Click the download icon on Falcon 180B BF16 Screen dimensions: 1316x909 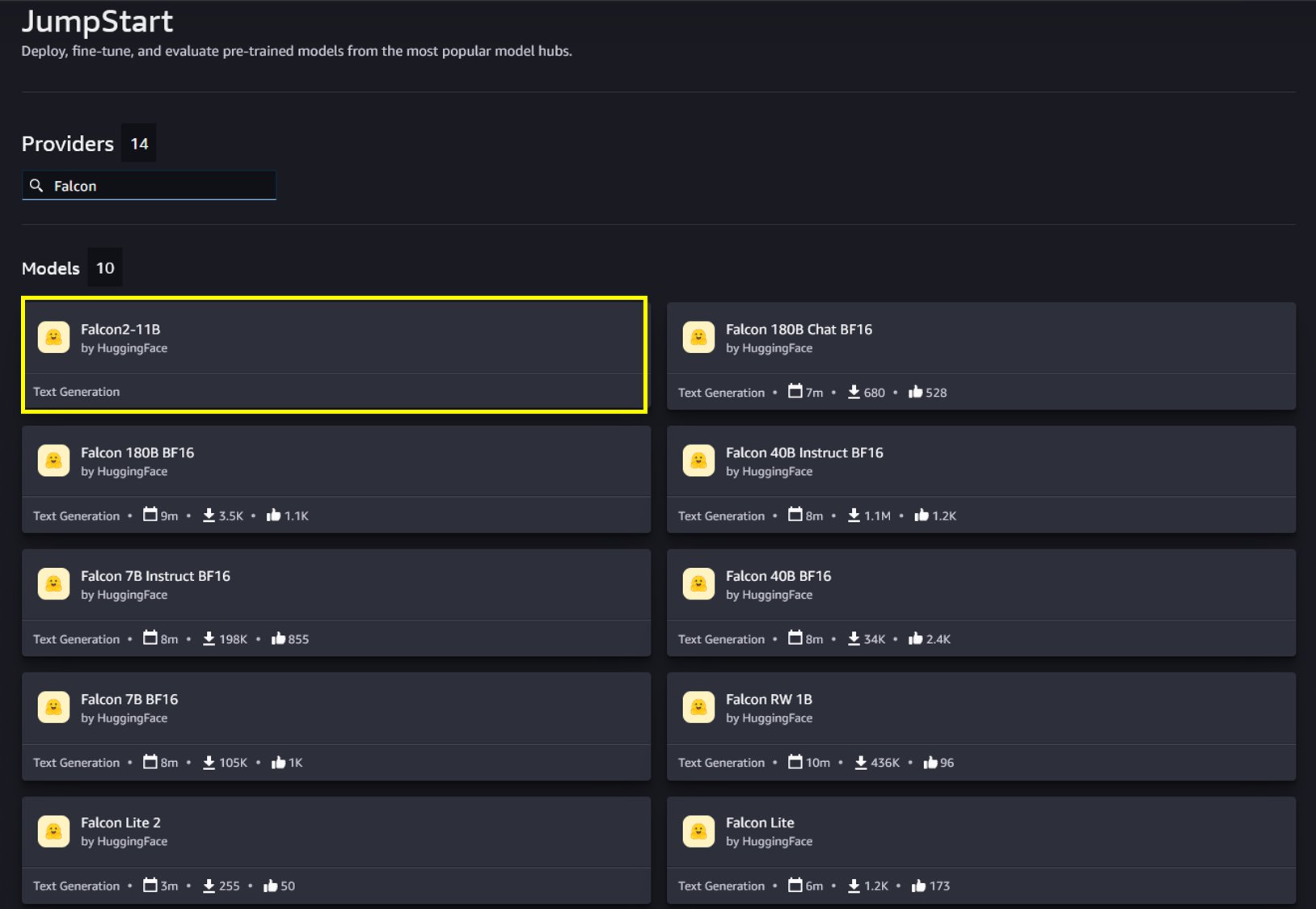tap(209, 516)
